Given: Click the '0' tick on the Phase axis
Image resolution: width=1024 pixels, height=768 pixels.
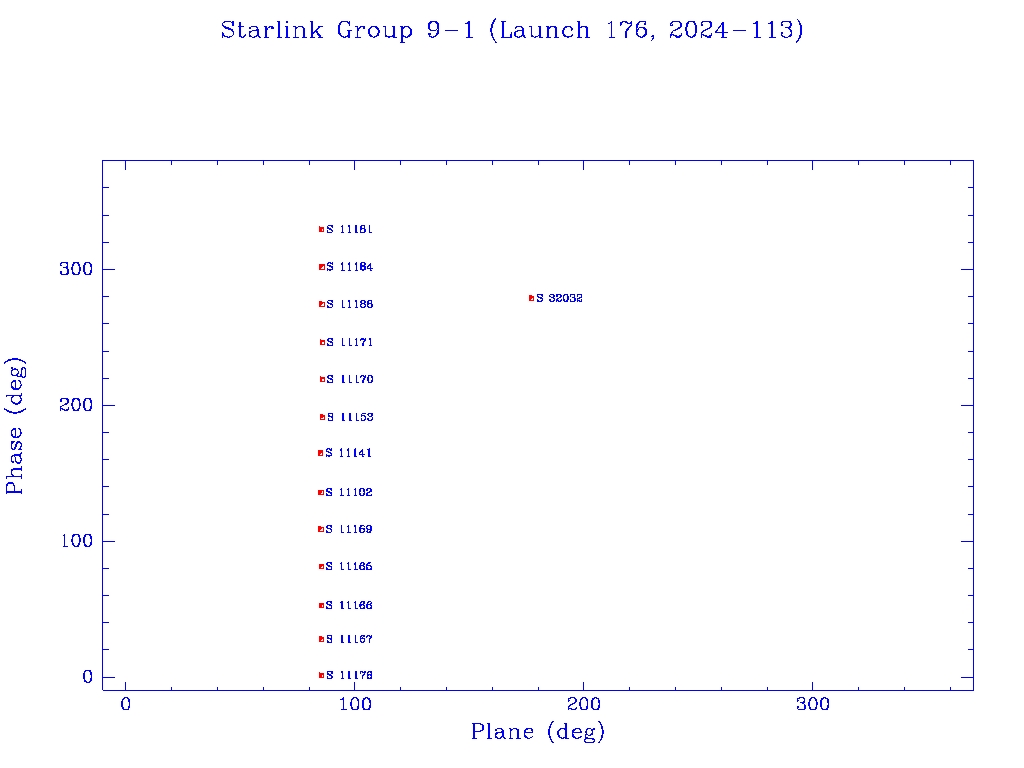Looking at the screenshot, I should (87, 677).
